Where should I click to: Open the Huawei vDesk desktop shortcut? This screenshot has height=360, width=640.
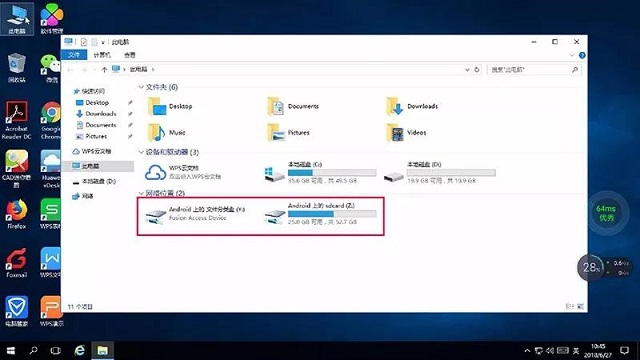point(51,169)
